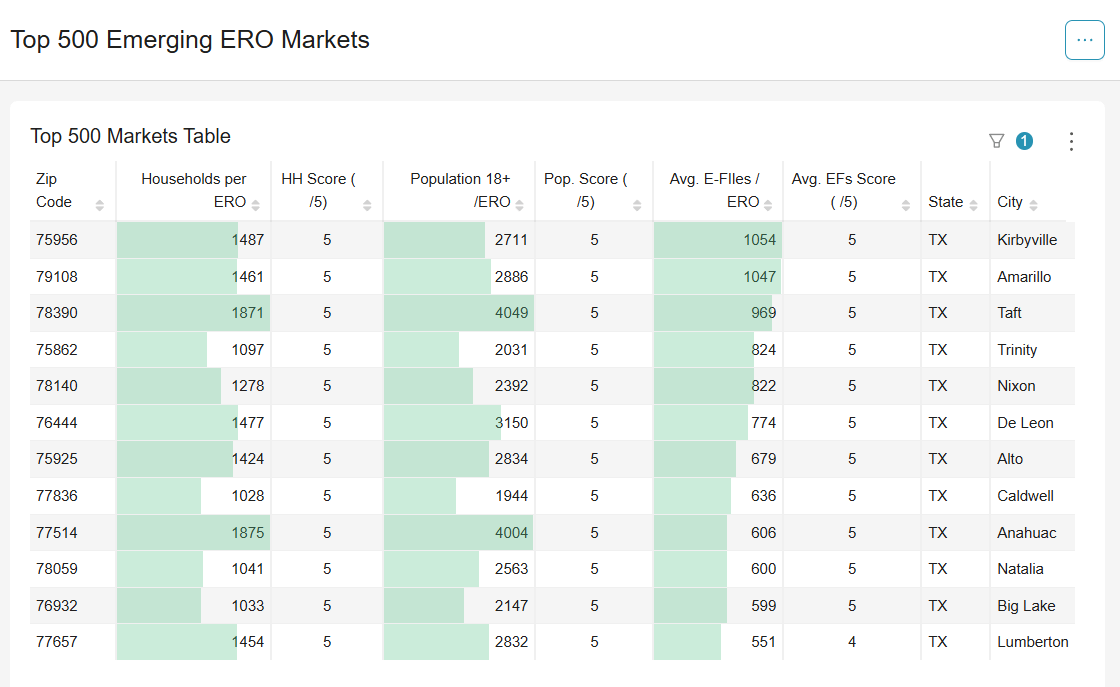Click avg e-files value 1054
Image resolution: width=1120 pixels, height=687 pixels.
(x=718, y=240)
